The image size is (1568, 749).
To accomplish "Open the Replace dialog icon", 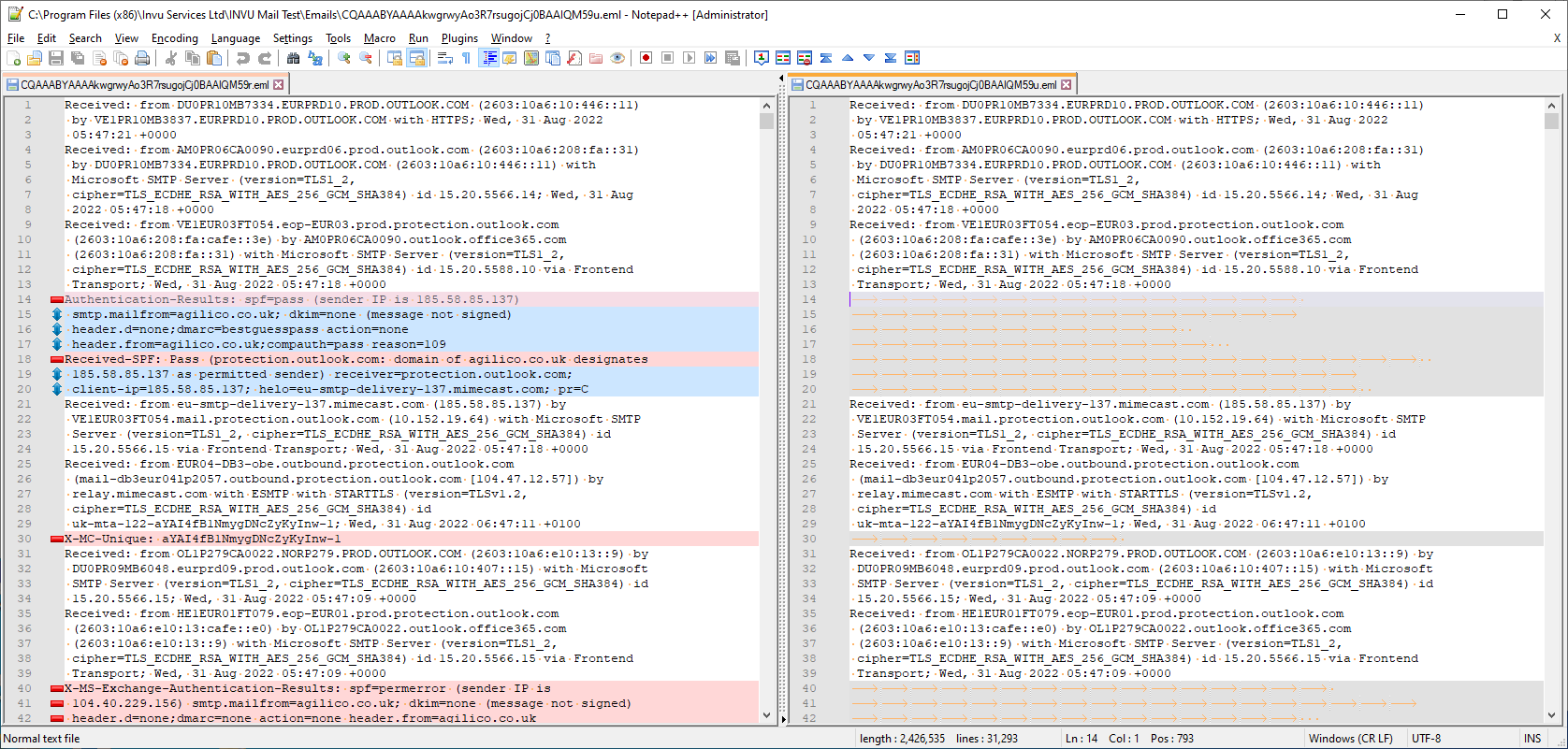I will tap(315, 58).
